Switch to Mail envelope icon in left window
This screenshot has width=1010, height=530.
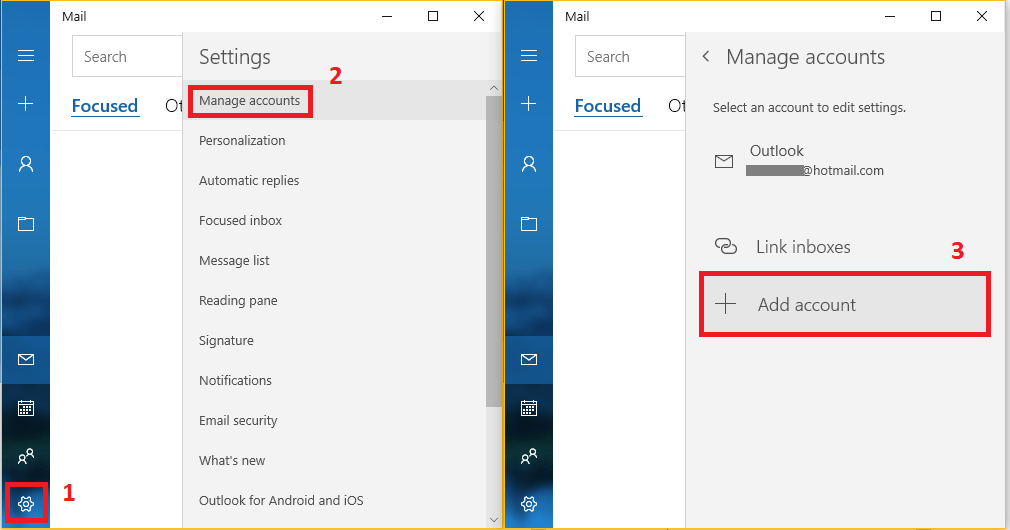point(26,359)
